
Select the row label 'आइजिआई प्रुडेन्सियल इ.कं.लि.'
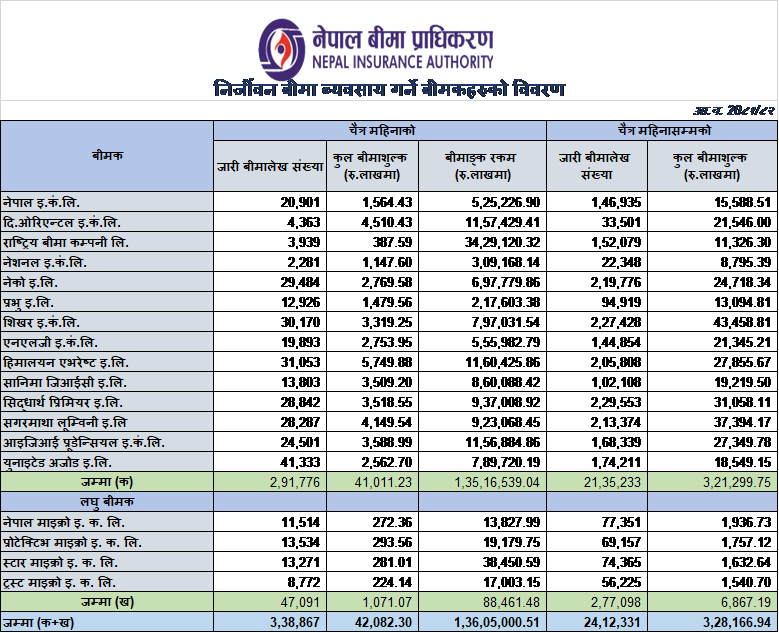(x=83, y=442)
